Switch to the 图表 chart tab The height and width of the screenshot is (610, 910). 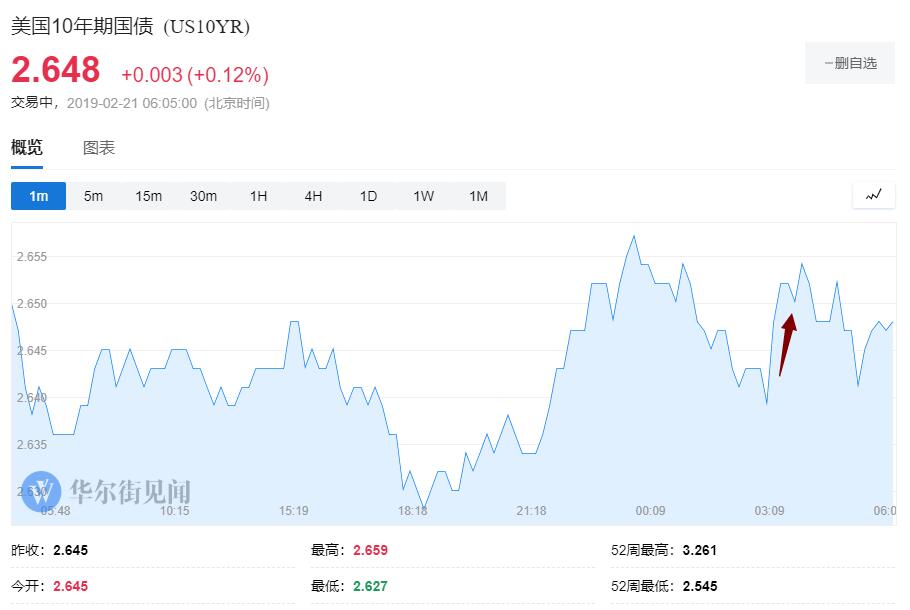pyautogui.click(x=99, y=148)
